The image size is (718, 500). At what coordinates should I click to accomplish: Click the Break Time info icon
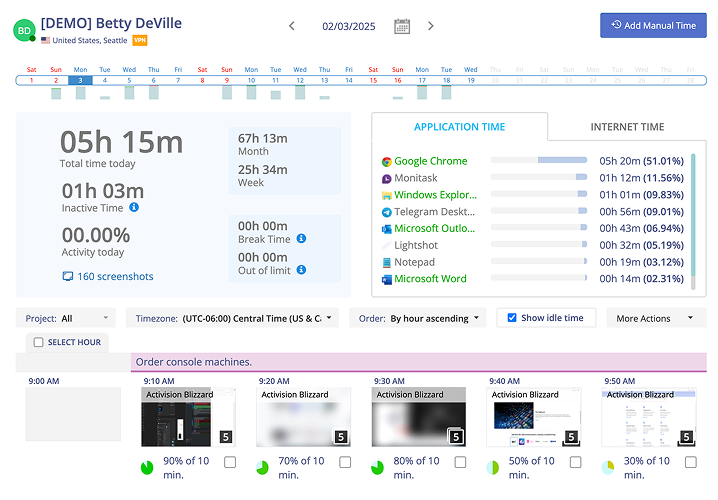(301, 239)
